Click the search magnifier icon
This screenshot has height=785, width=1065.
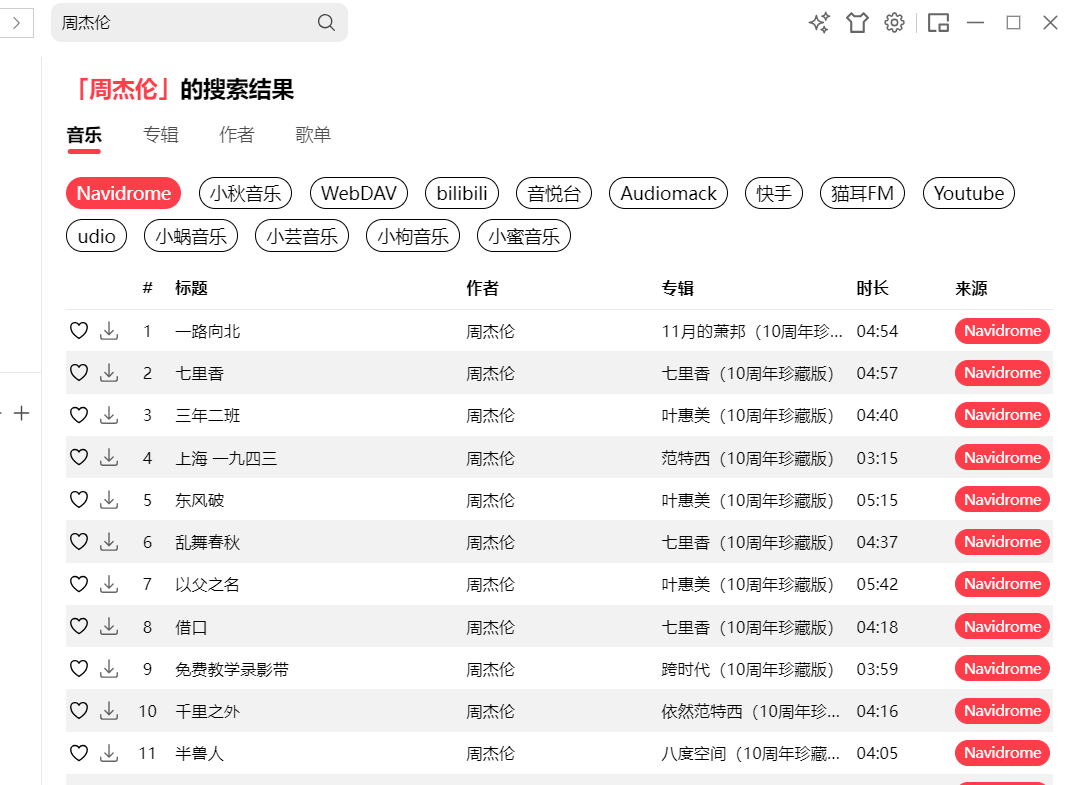pos(326,23)
